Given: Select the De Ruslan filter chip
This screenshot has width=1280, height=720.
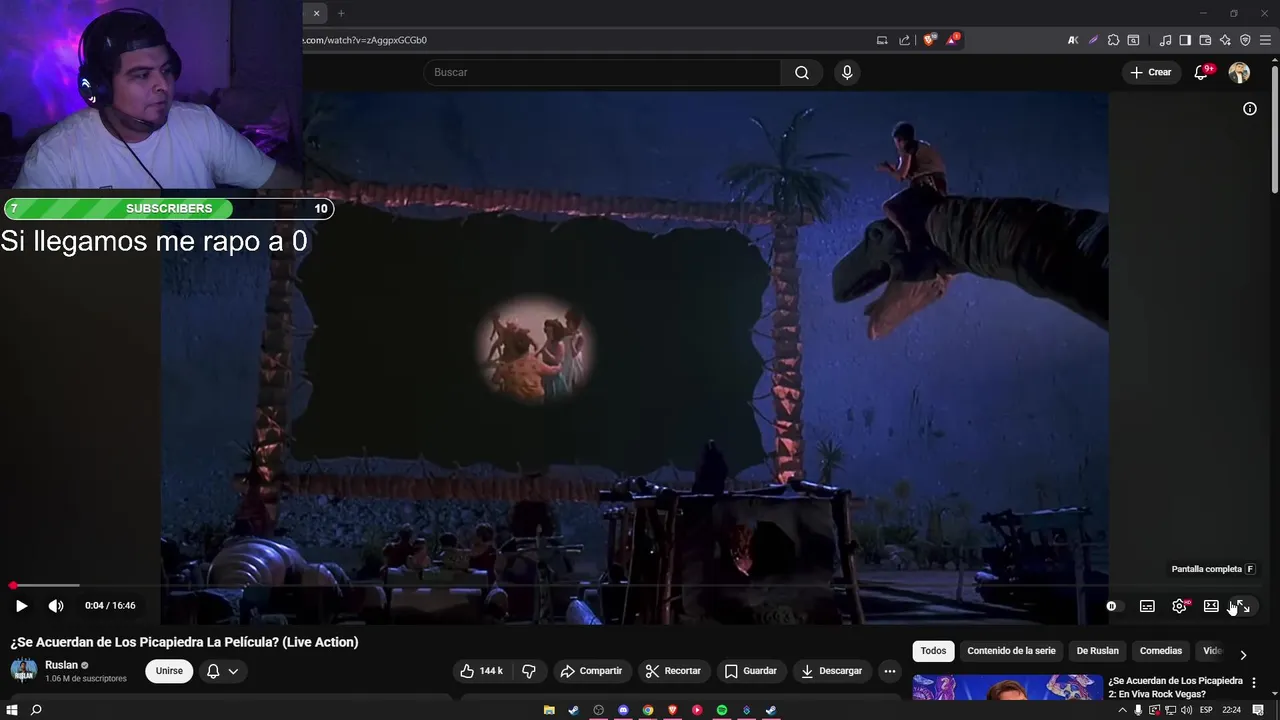Looking at the screenshot, I should pyautogui.click(x=1097, y=651).
